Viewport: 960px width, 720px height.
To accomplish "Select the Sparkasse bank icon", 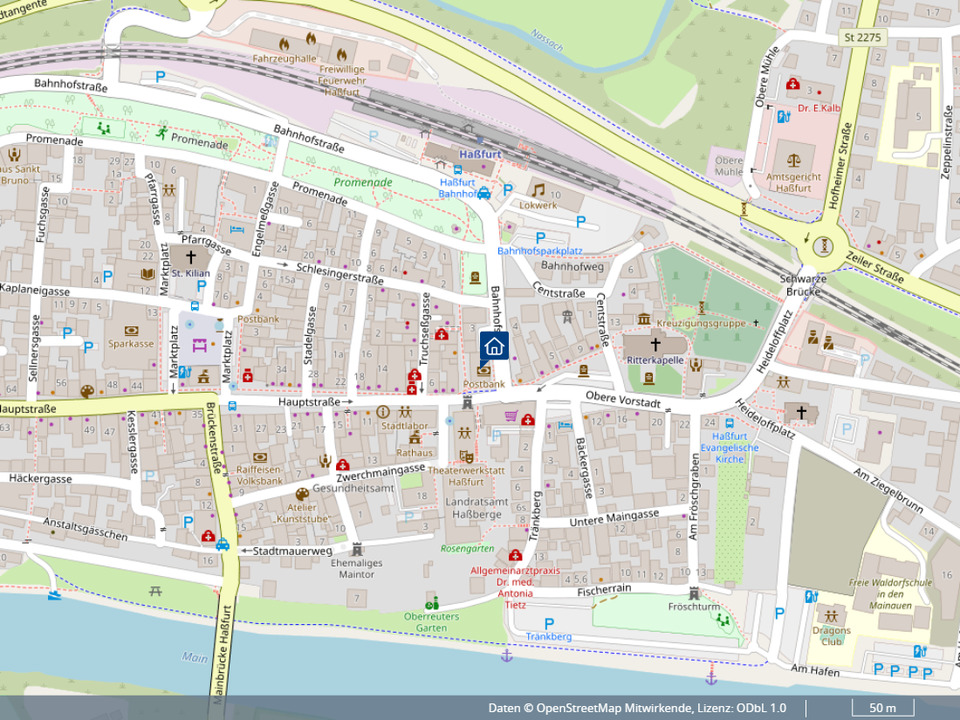I will 131,330.
